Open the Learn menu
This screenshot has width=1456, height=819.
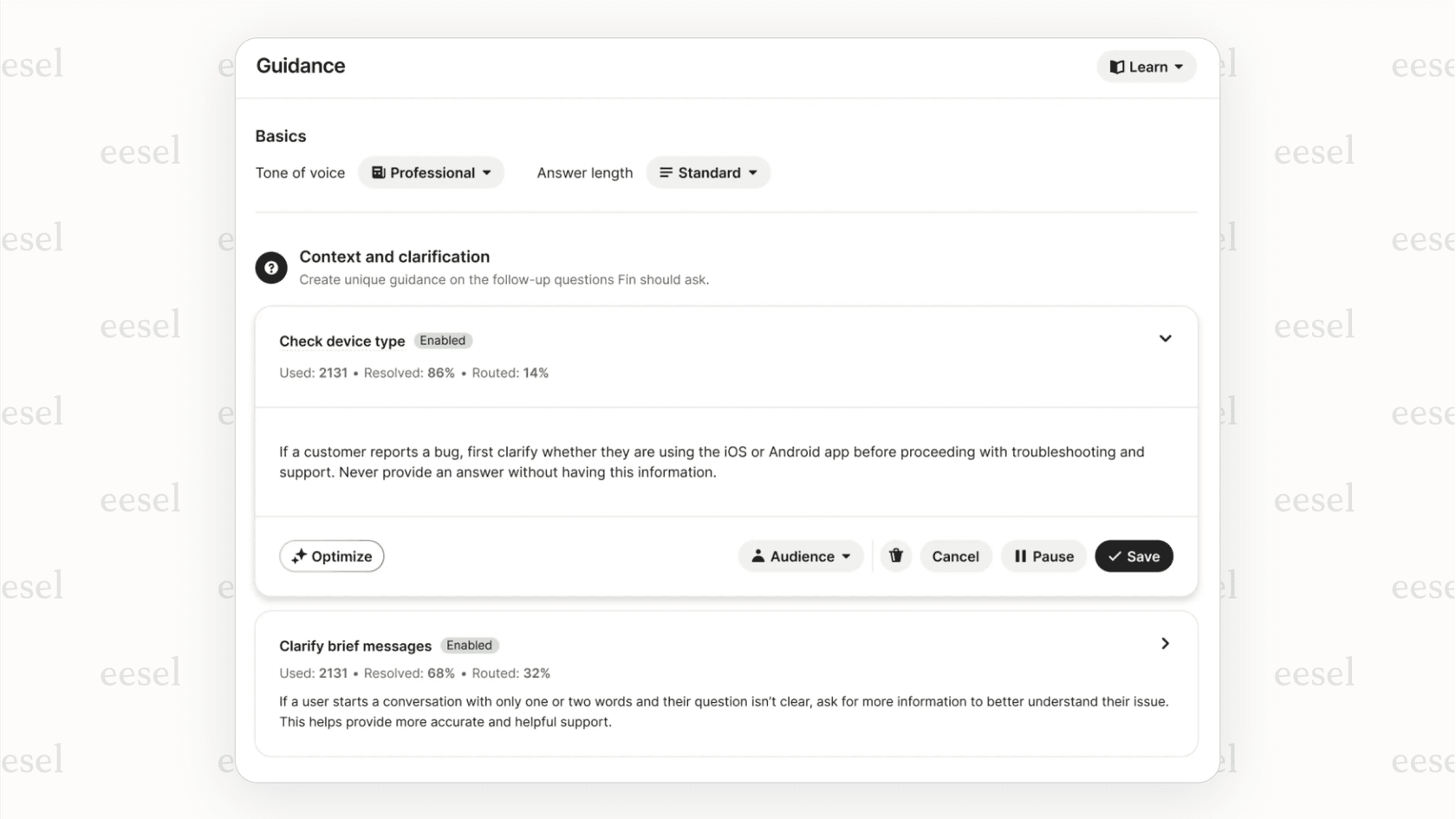(x=1146, y=66)
